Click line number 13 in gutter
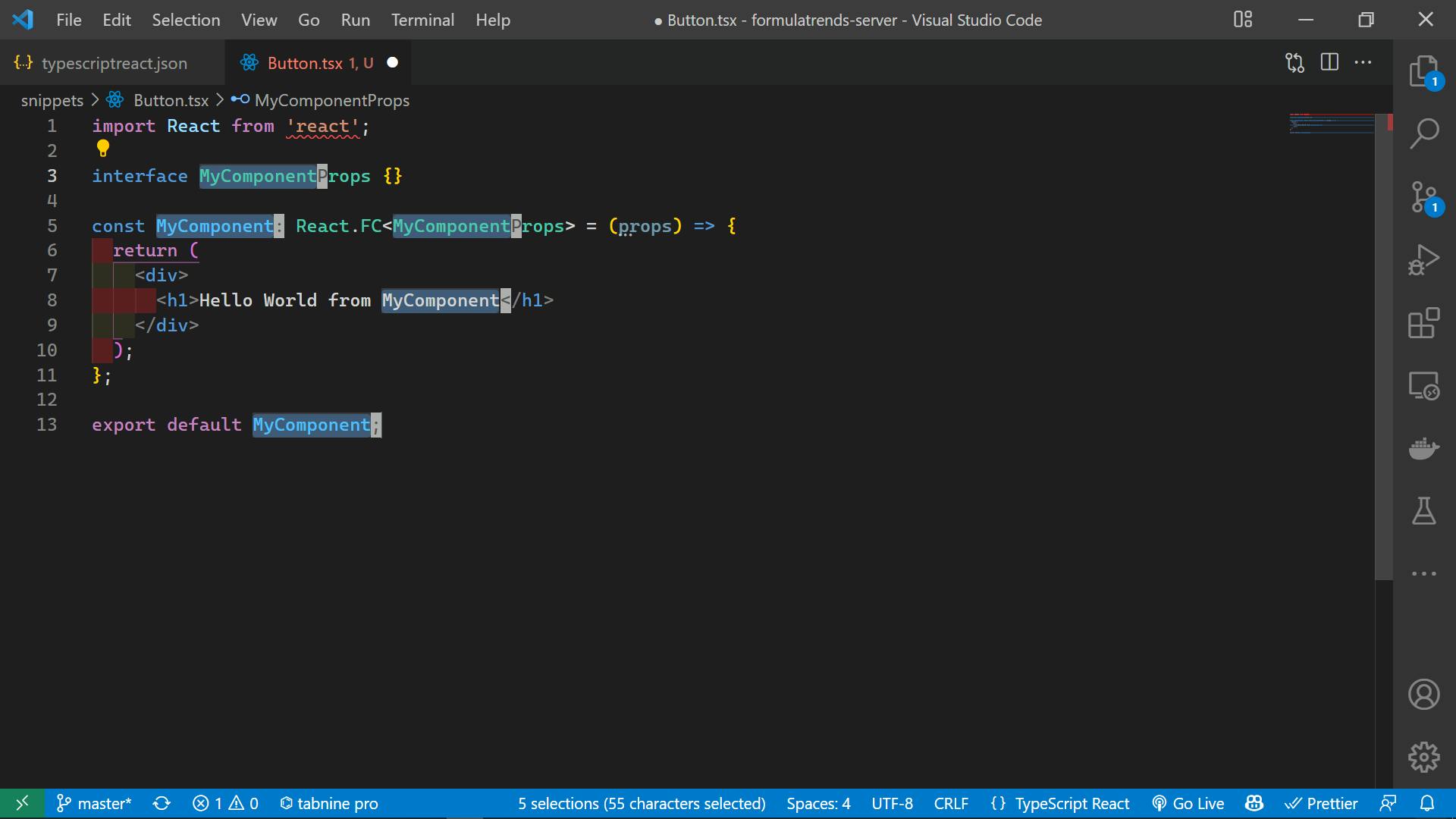 [46, 425]
